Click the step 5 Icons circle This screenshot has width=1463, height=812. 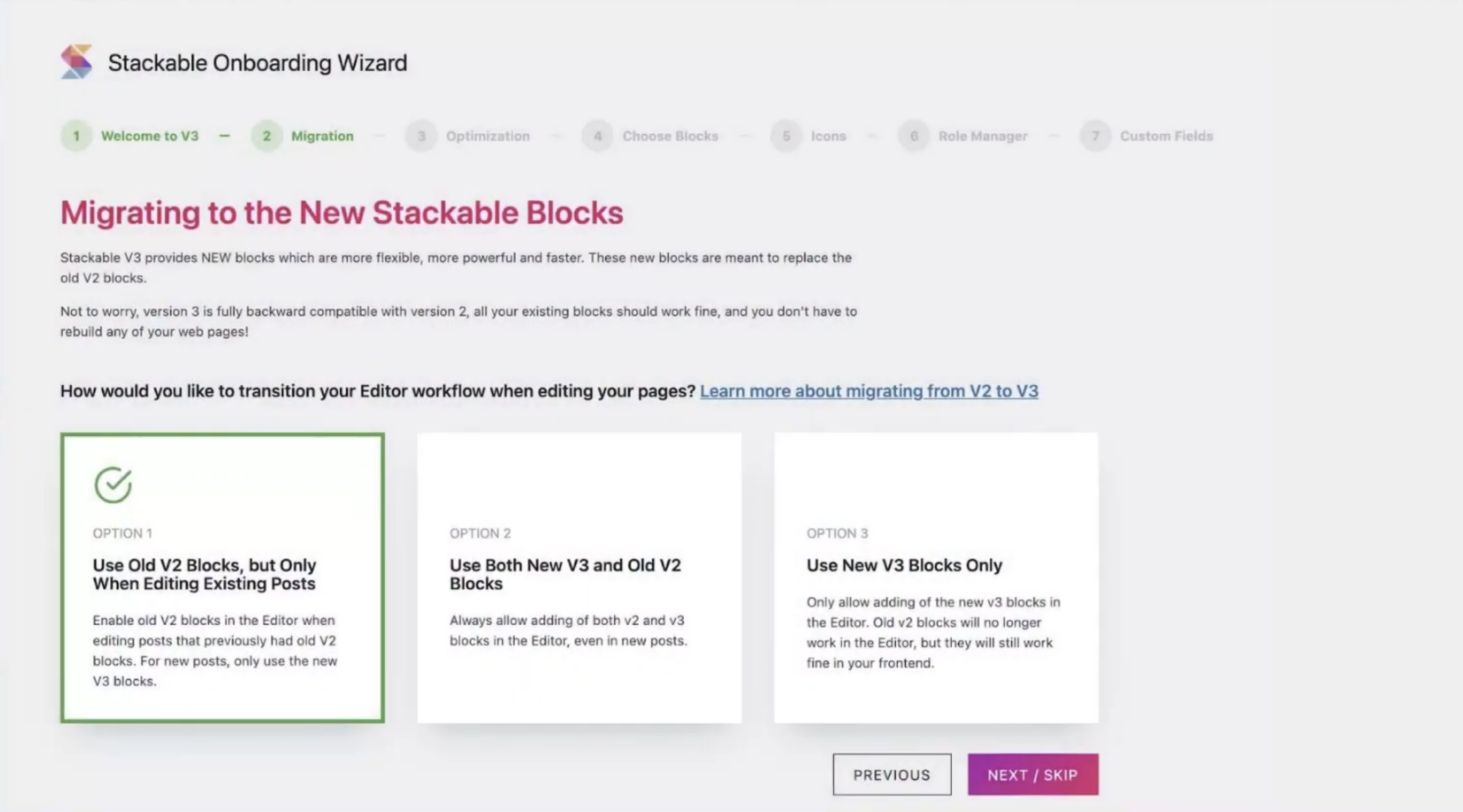pos(787,136)
